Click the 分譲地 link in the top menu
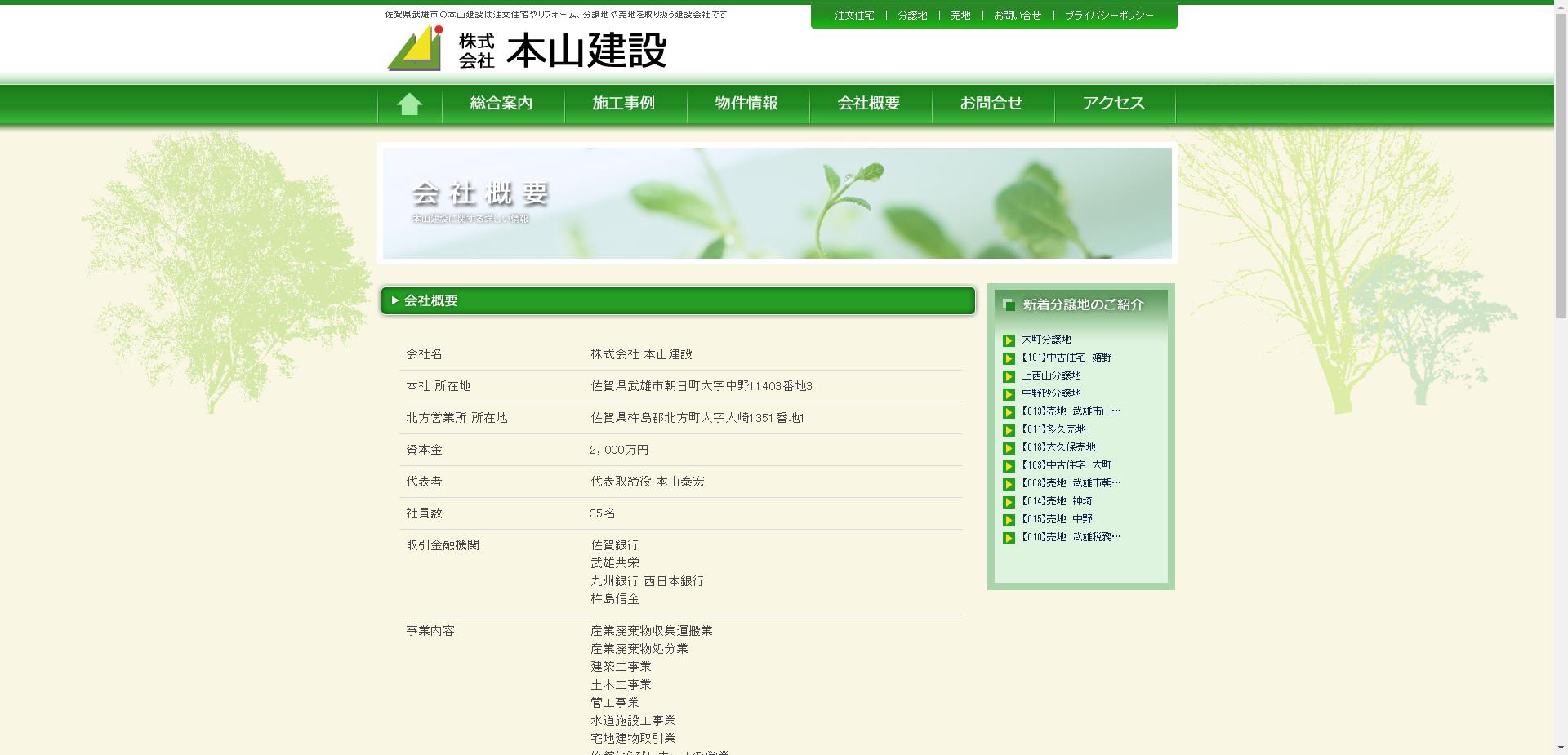This screenshot has height=755, width=1568. (912, 15)
